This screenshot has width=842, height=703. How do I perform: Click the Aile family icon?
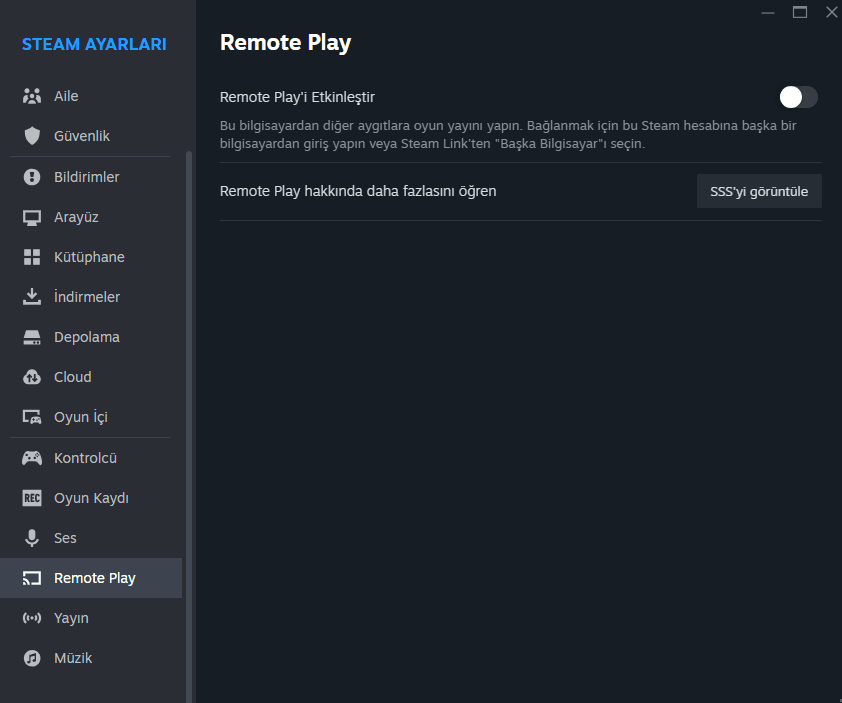point(32,97)
